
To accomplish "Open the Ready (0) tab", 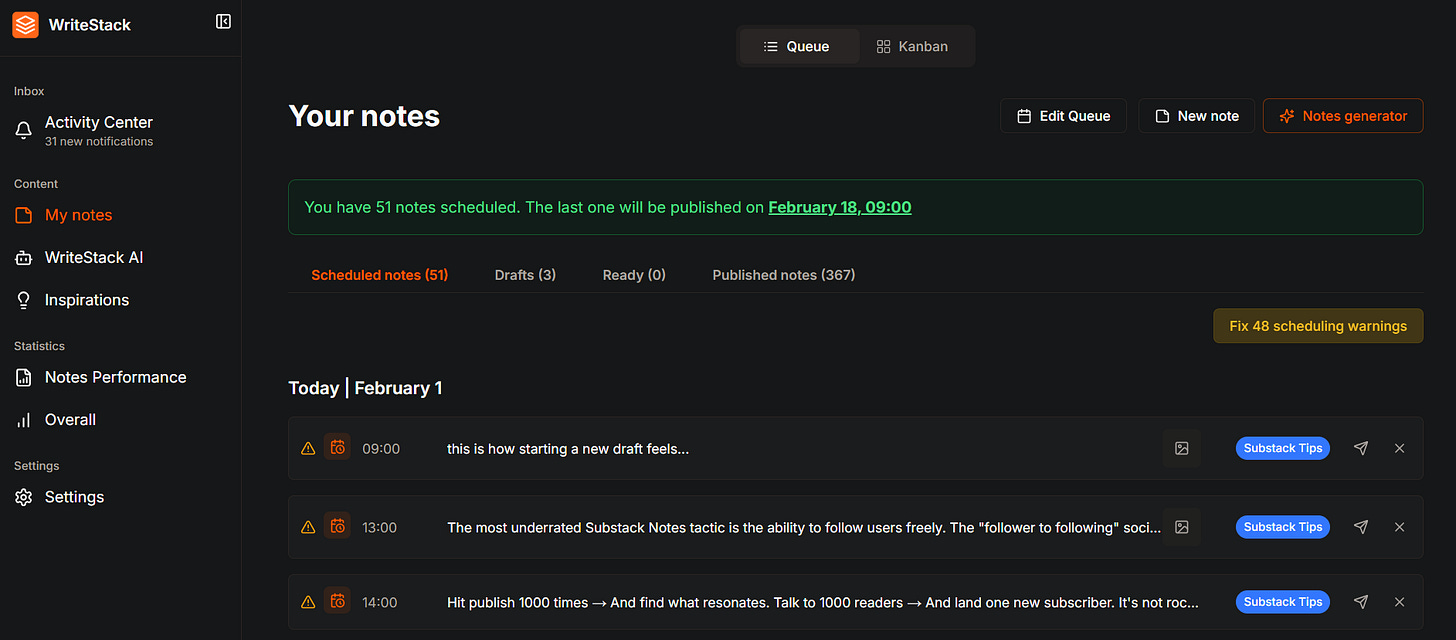I will point(634,274).
